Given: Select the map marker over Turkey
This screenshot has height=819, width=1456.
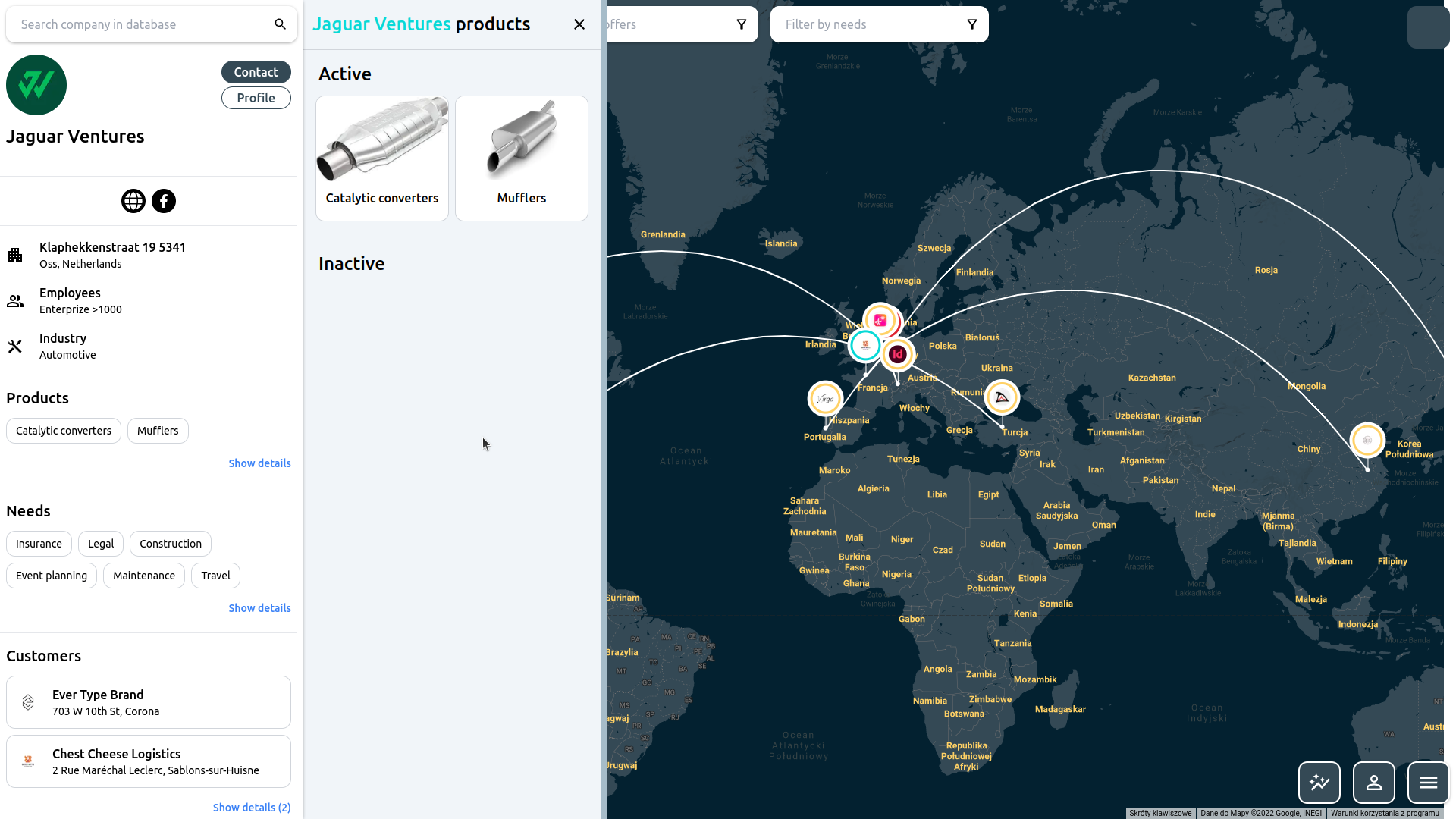Looking at the screenshot, I should [1002, 397].
